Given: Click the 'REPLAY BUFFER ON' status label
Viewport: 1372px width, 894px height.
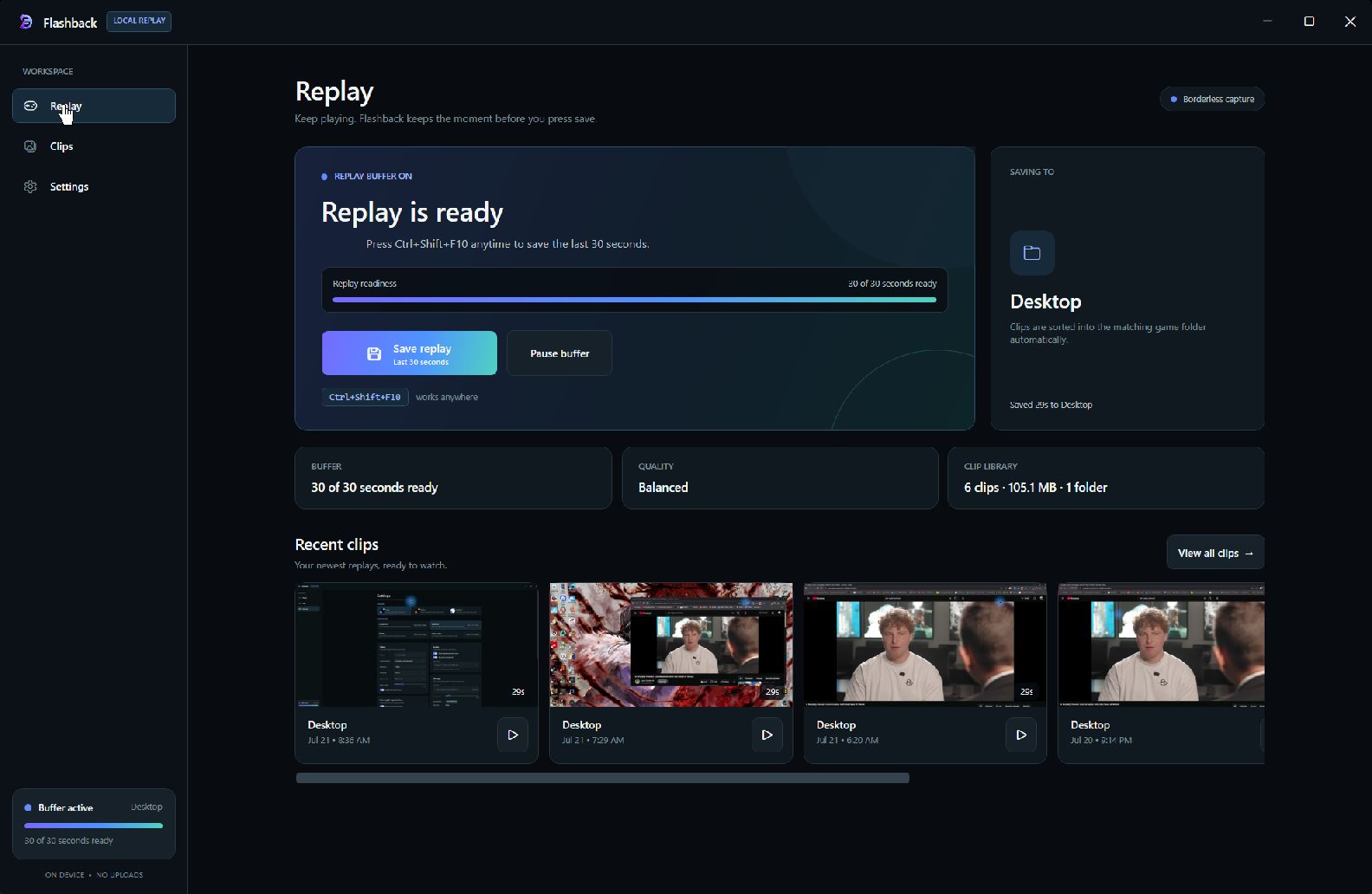Looking at the screenshot, I should coord(372,176).
